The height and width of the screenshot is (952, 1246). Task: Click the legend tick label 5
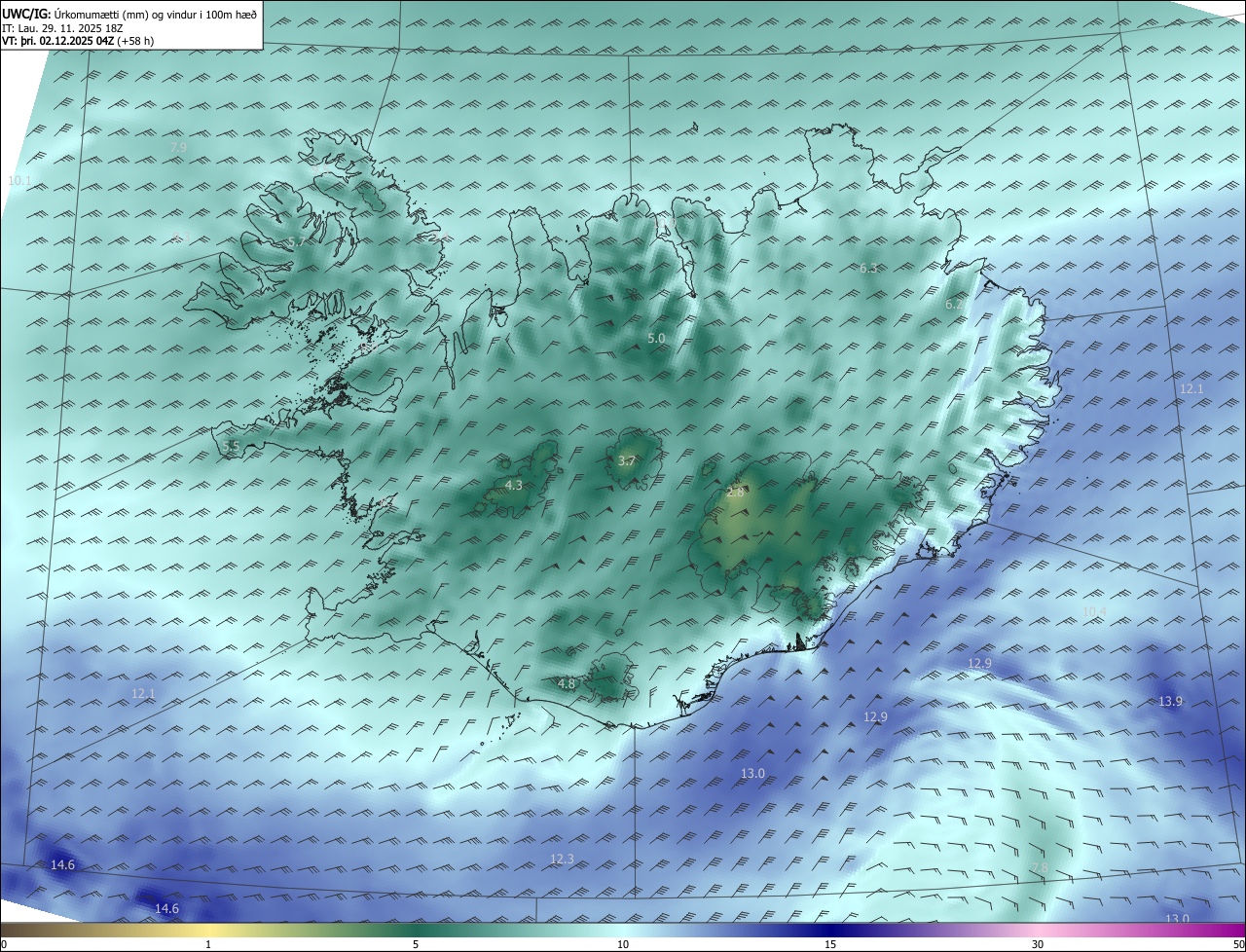[x=416, y=944]
